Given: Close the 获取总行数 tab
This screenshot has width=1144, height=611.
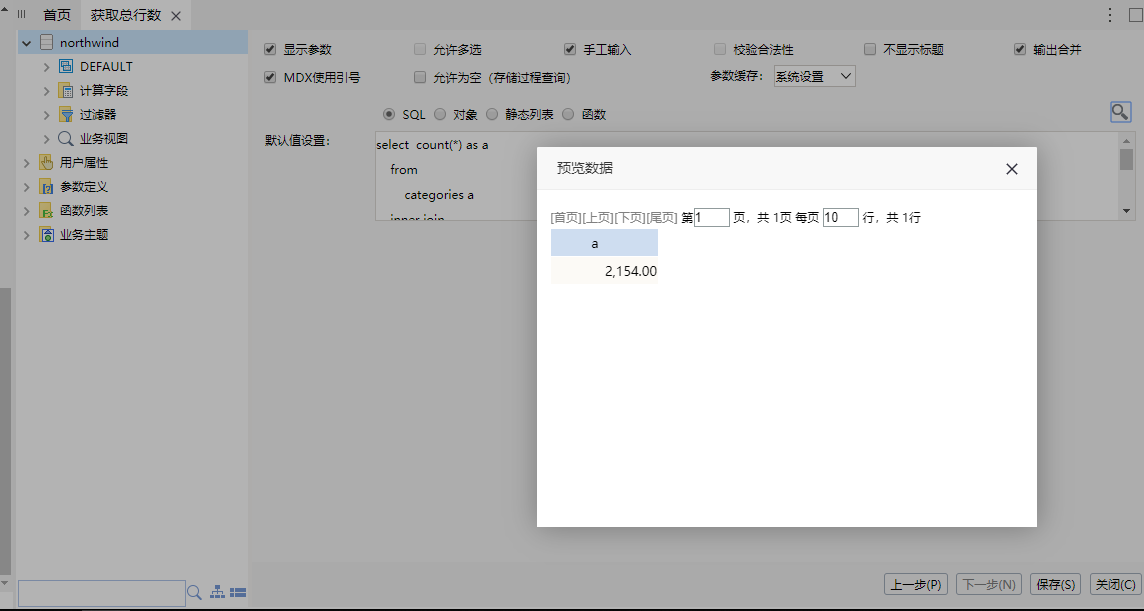Looking at the screenshot, I should [x=176, y=16].
